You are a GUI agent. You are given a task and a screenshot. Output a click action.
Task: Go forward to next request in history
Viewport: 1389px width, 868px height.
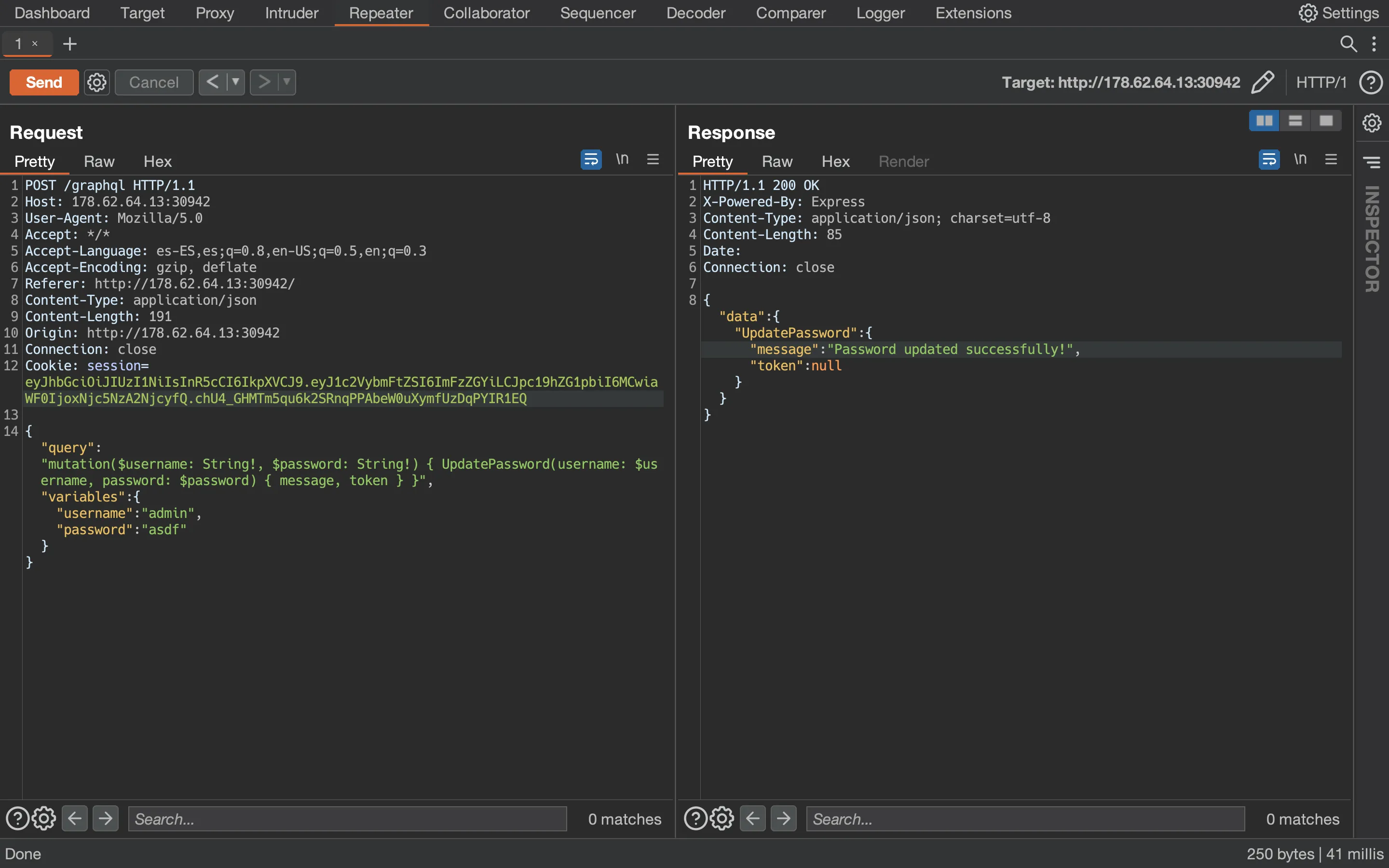tap(263, 82)
